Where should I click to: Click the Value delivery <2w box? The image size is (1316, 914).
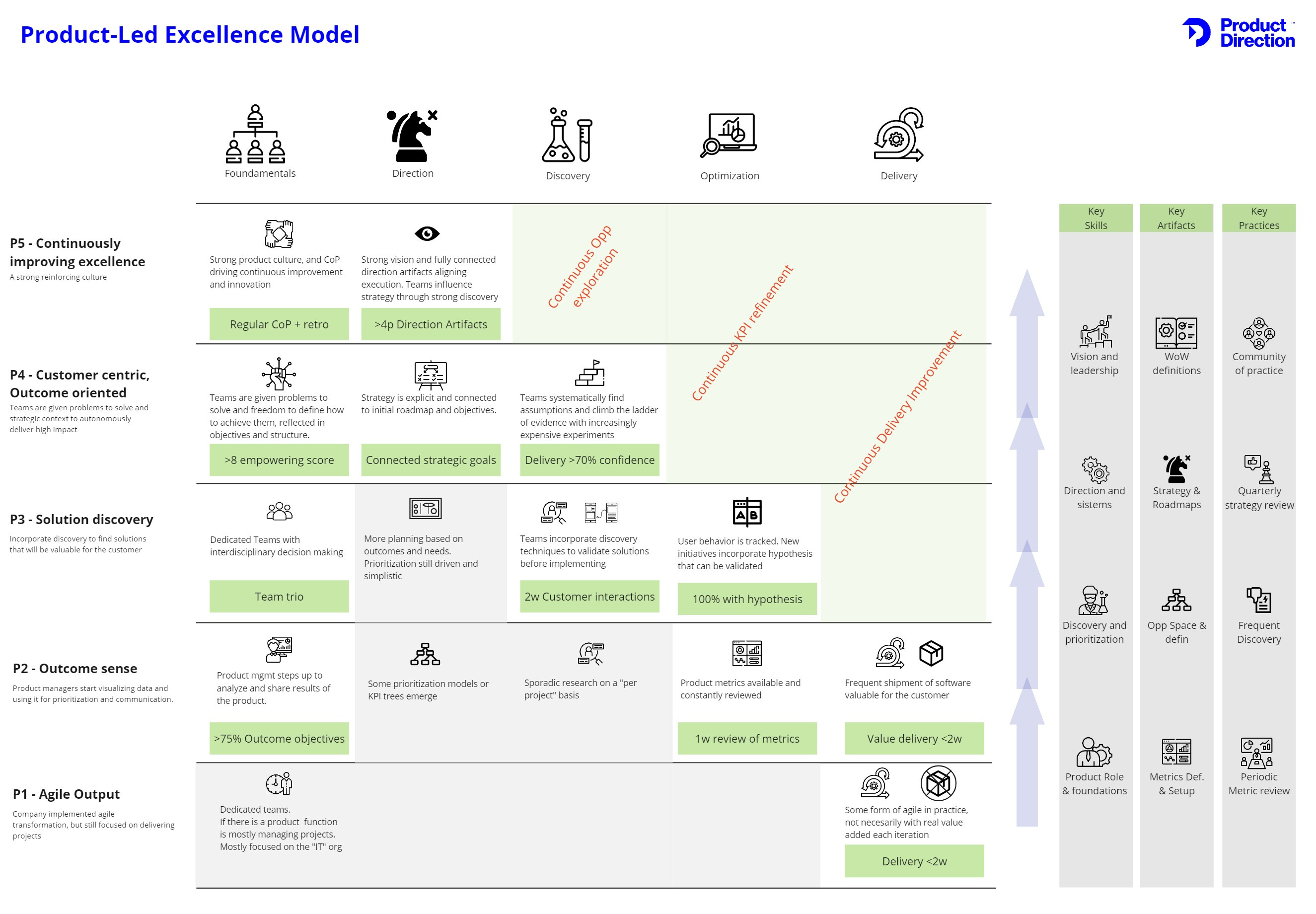pyautogui.click(x=914, y=738)
